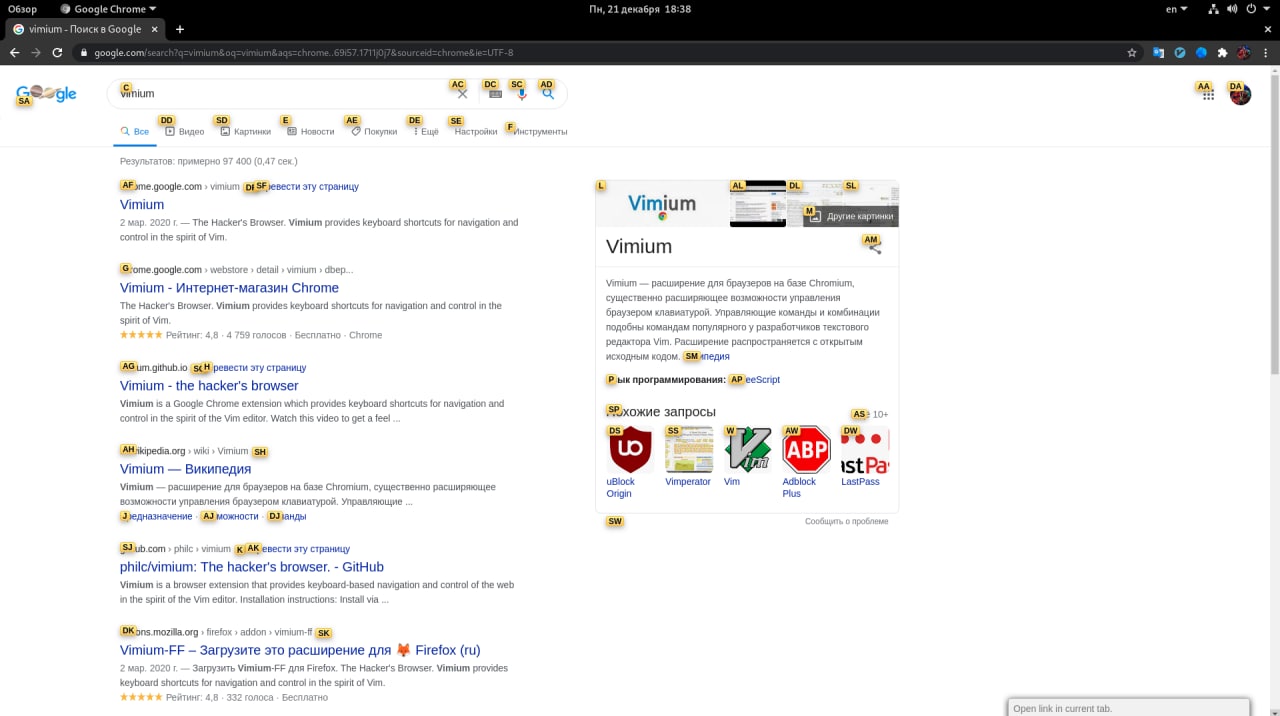Open the 'Обзор' activities overview
This screenshot has width=1280, height=716.
(x=22, y=9)
